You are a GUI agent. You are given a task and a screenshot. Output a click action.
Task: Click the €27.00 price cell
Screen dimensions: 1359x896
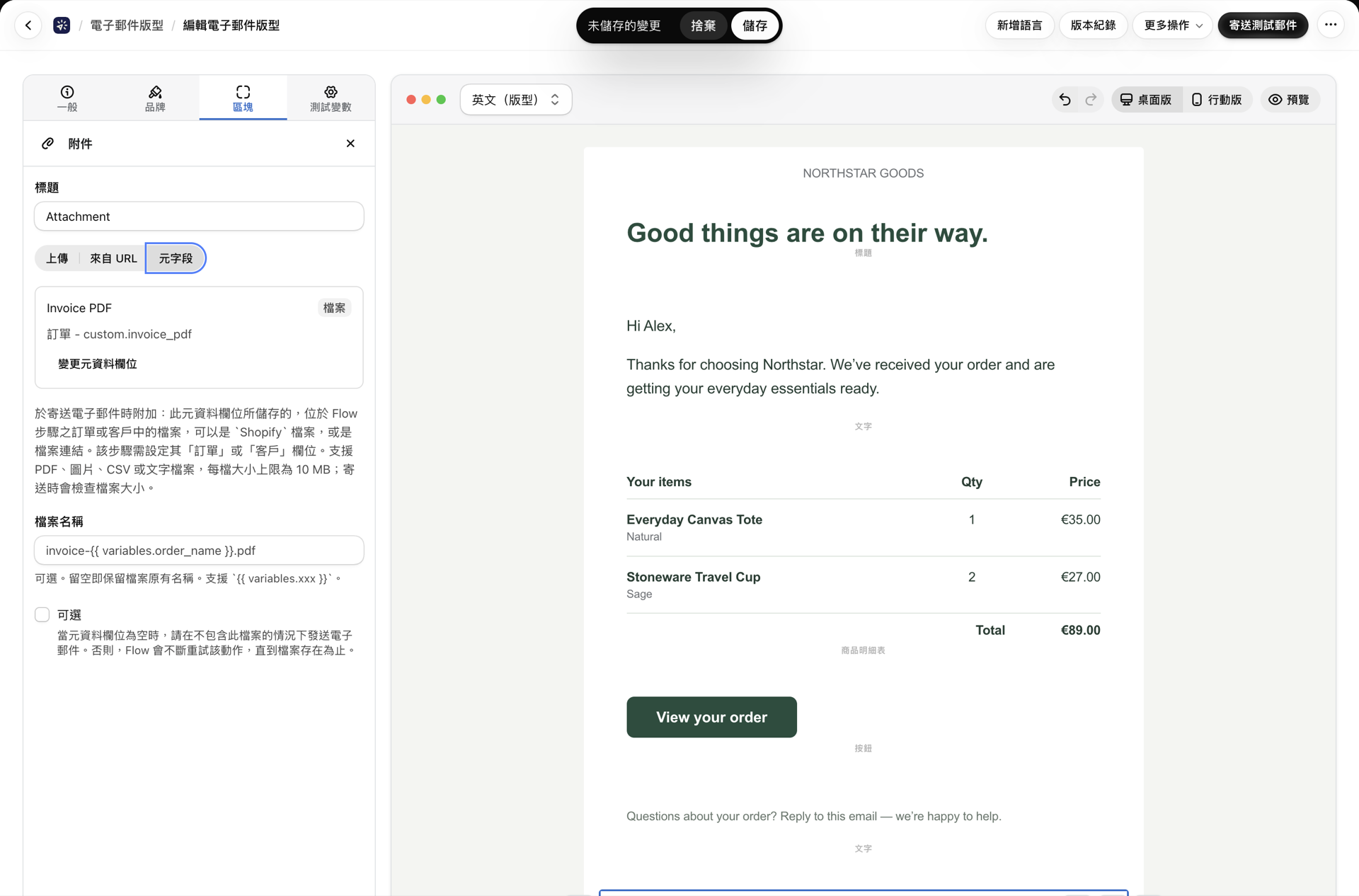(x=1080, y=577)
